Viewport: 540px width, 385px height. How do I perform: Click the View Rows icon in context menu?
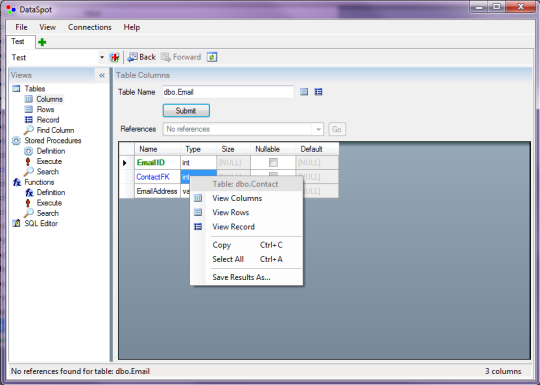(x=198, y=212)
